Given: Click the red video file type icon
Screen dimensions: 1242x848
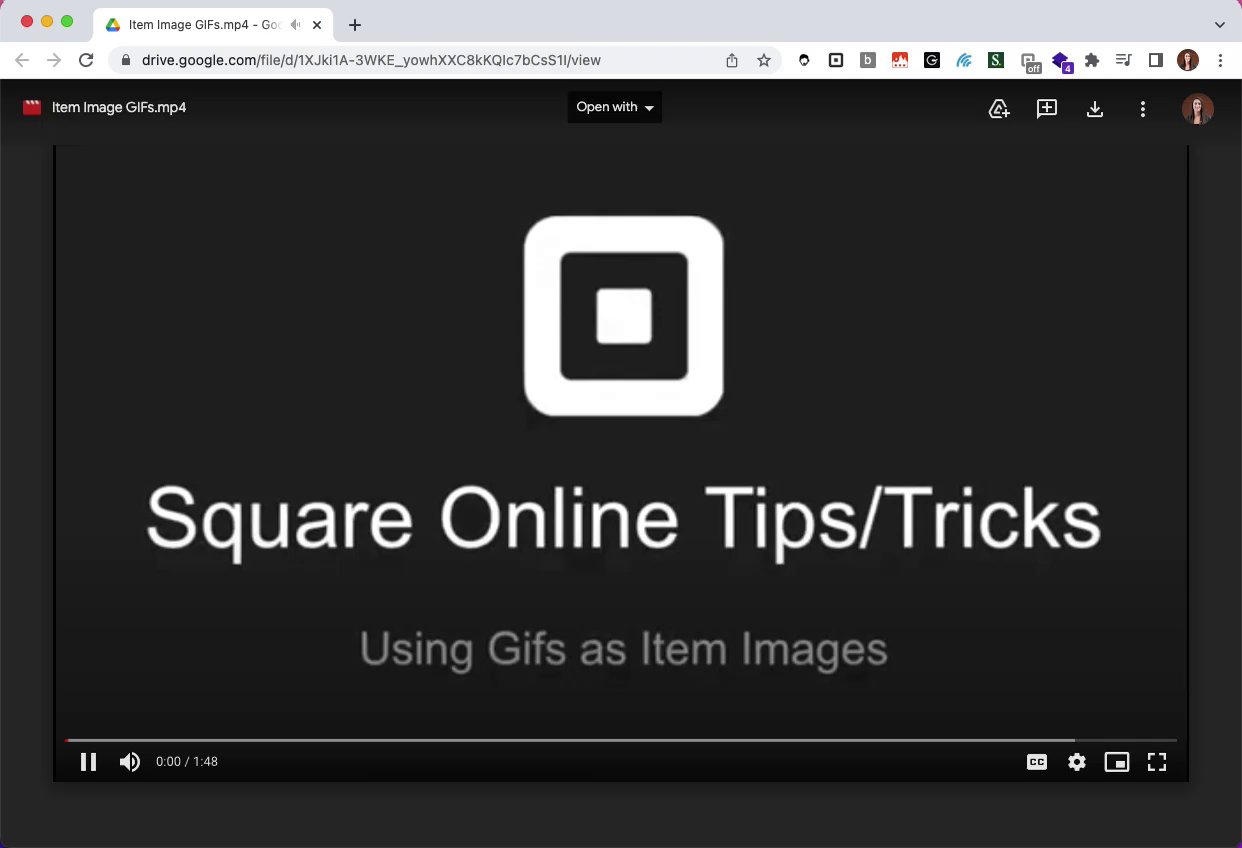Looking at the screenshot, I should coord(33,107).
